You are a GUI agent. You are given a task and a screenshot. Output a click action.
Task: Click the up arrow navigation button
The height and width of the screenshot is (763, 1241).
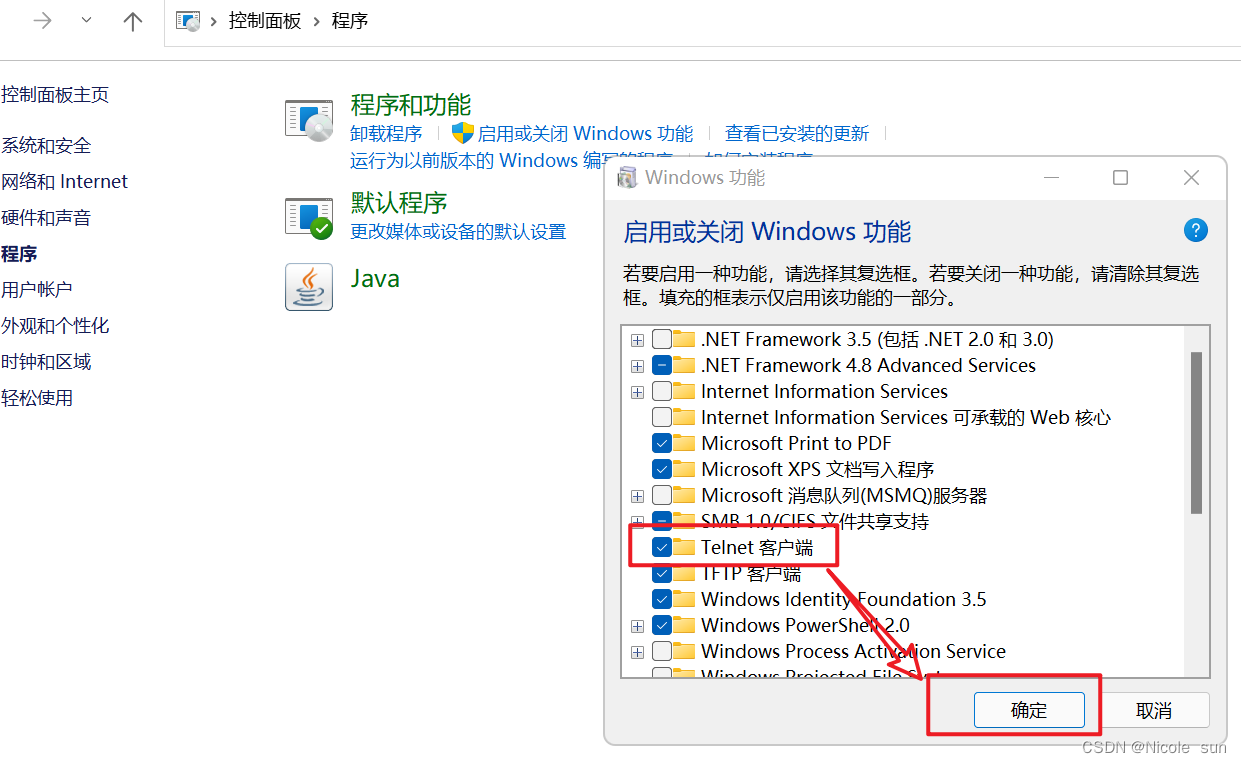tap(132, 21)
